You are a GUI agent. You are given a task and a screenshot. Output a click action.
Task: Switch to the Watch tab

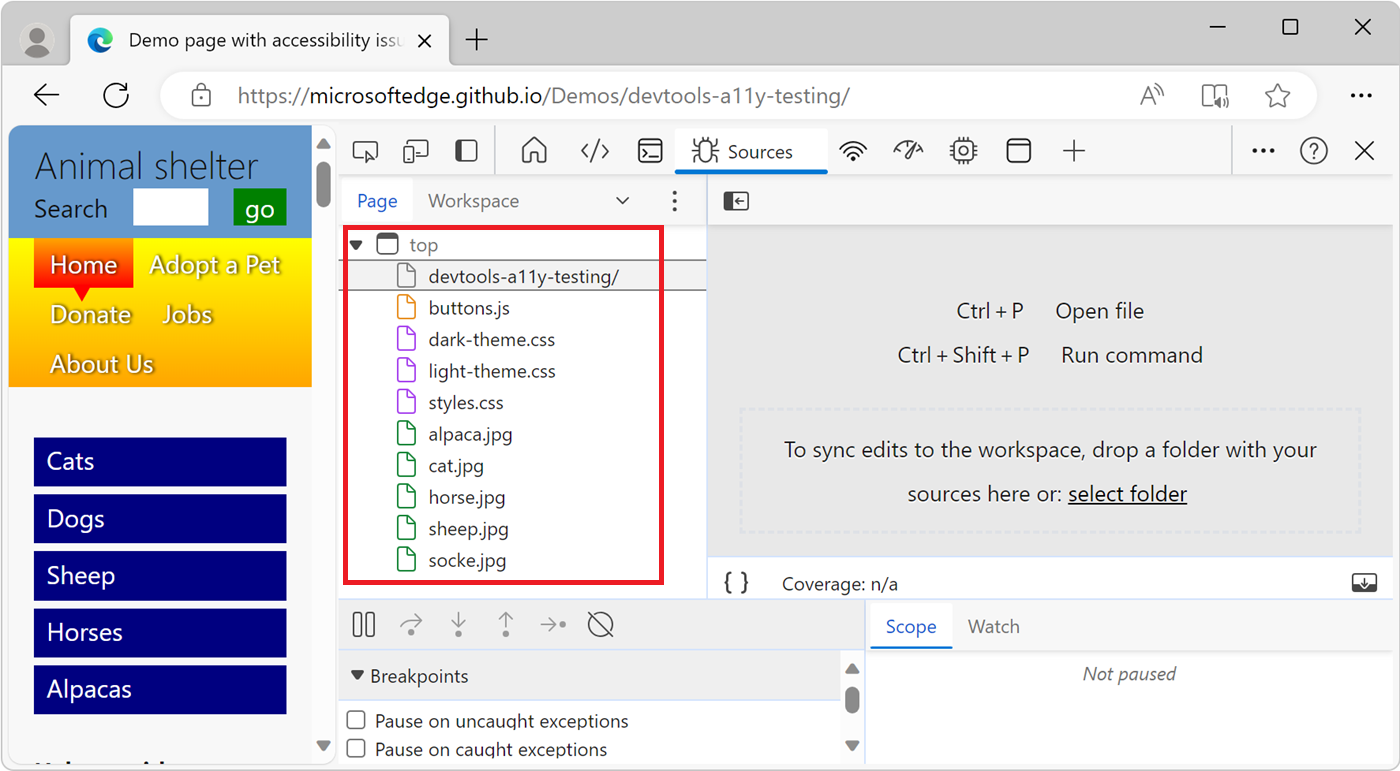point(993,626)
